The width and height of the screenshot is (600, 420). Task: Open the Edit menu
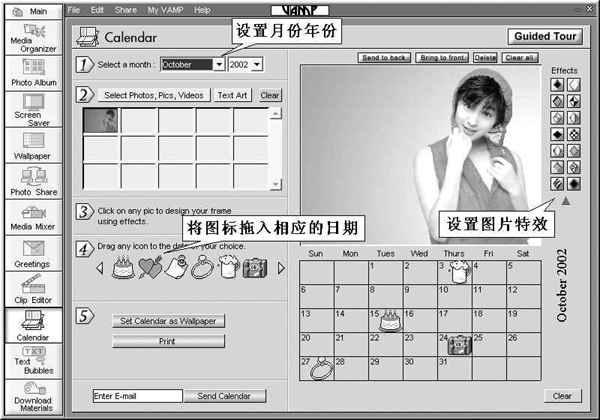point(97,10)
